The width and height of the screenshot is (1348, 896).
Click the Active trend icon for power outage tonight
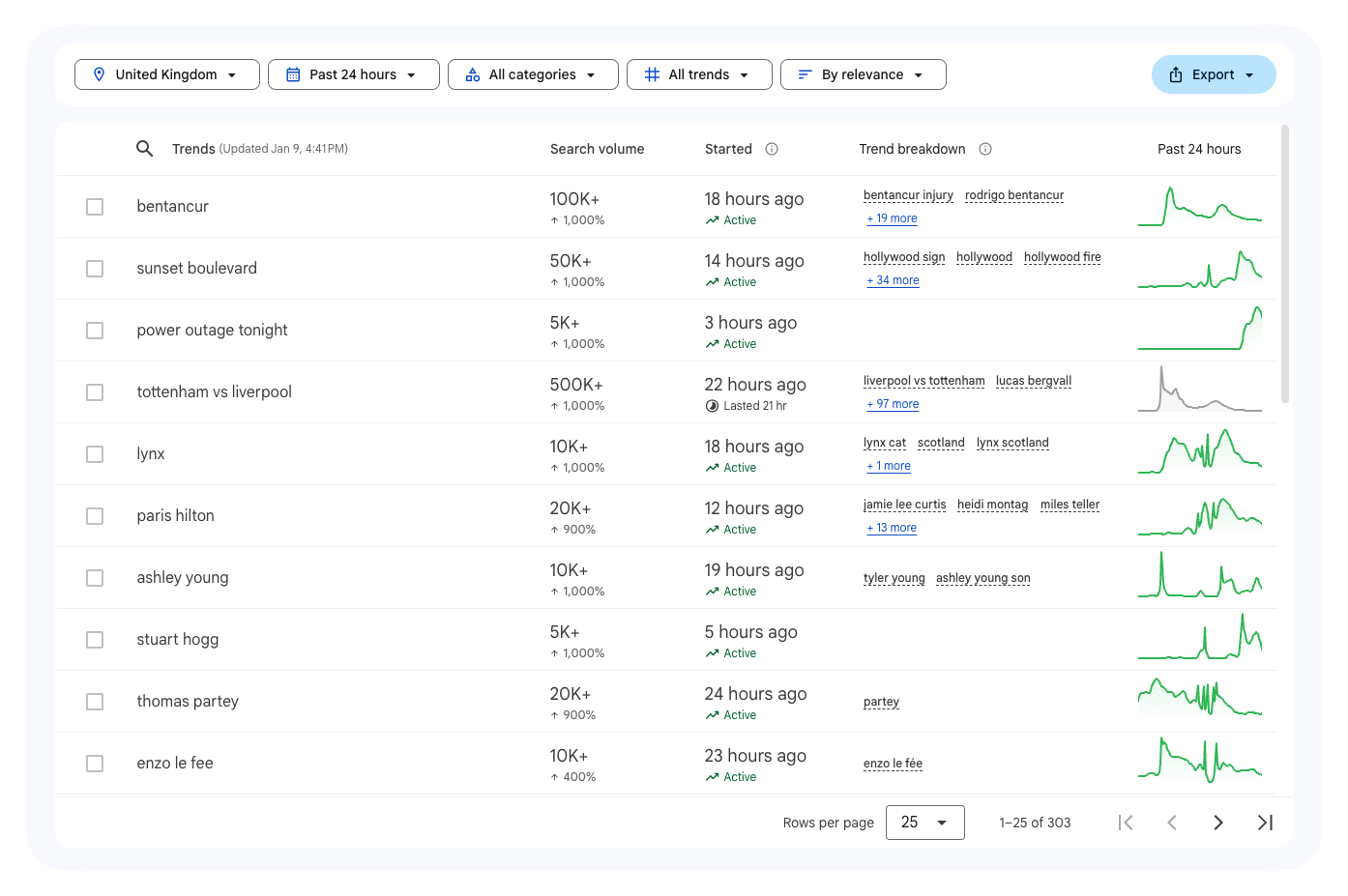[712, 344]
